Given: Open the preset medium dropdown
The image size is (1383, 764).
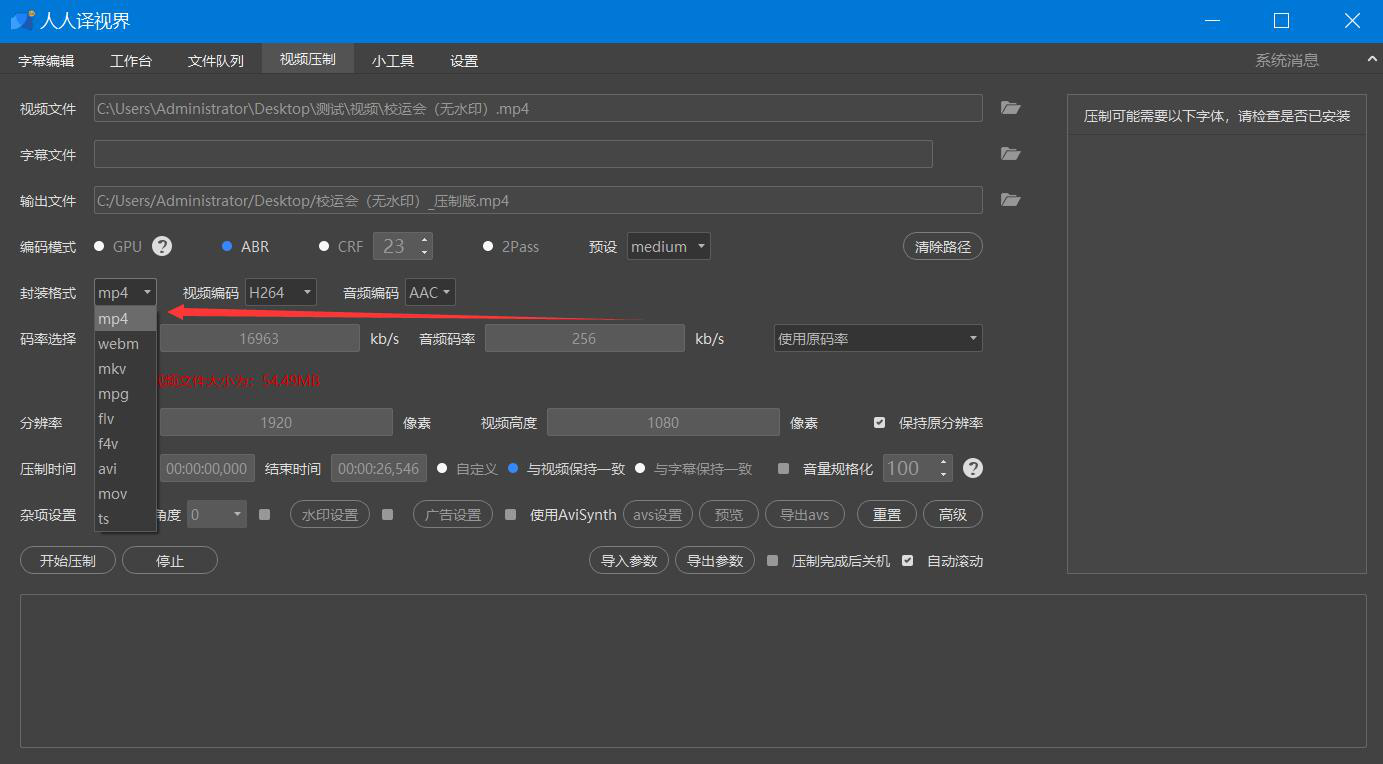Looking at the screenshot, I should pos(668,246).
